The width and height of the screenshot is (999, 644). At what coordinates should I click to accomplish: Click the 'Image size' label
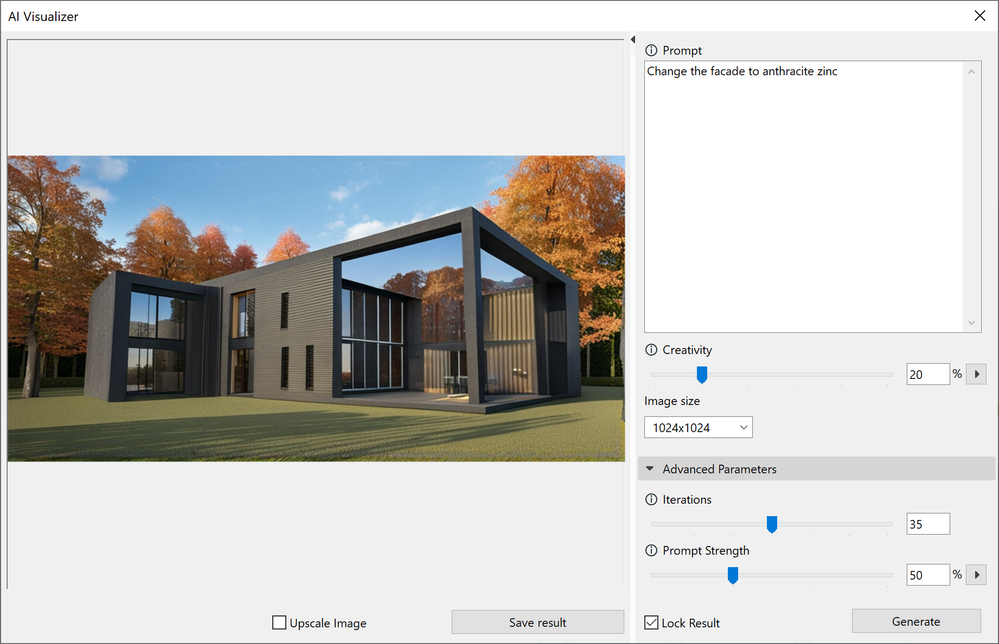click(x=672, y=401)
